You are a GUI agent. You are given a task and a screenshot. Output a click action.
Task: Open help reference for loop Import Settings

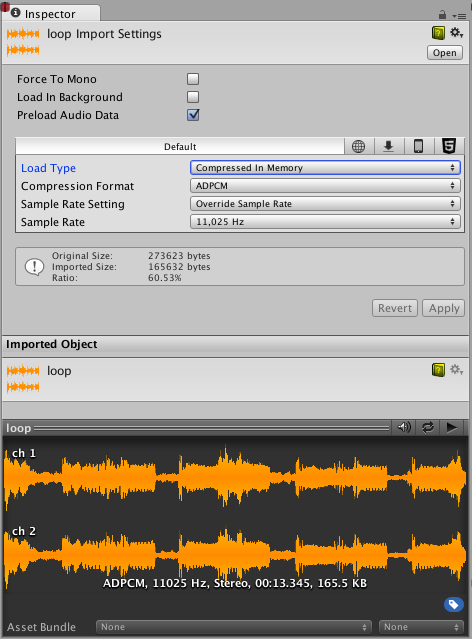click(x=438, y=33)
